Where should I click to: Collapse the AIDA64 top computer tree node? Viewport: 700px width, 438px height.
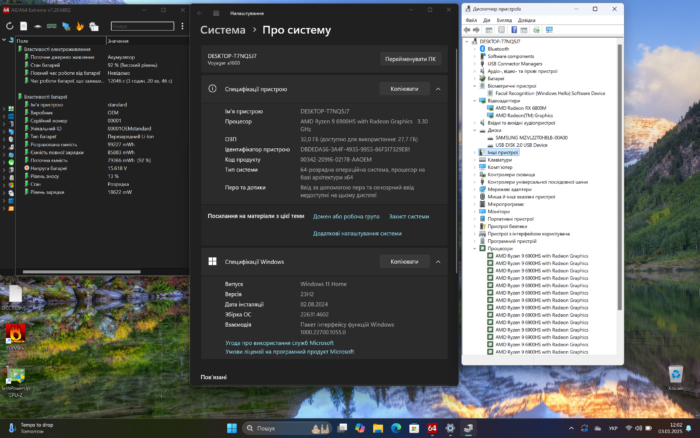pos(4,40)
